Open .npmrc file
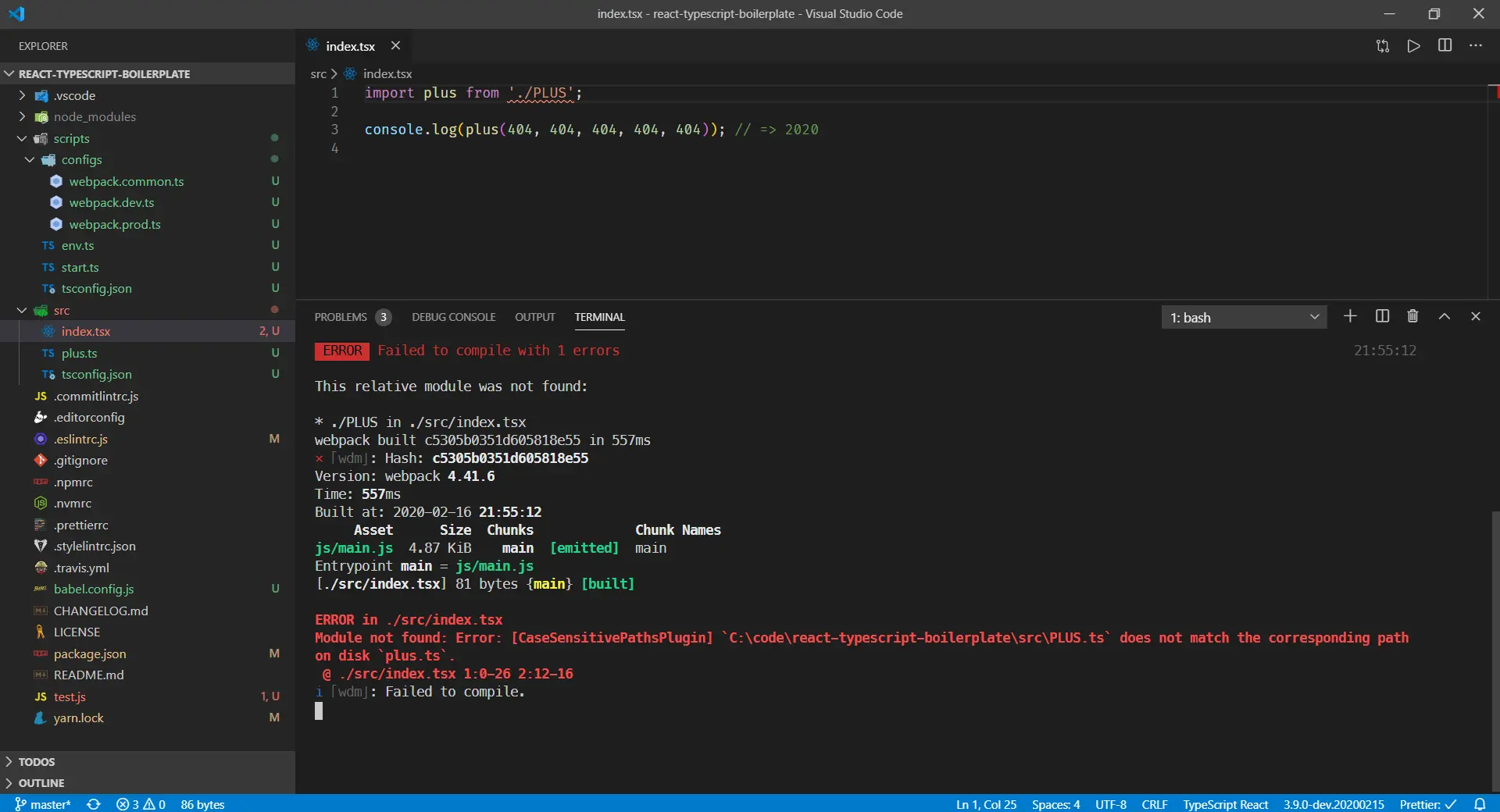Image resolution: width=1500 pixels, height=812 pixels. point(148,482)
